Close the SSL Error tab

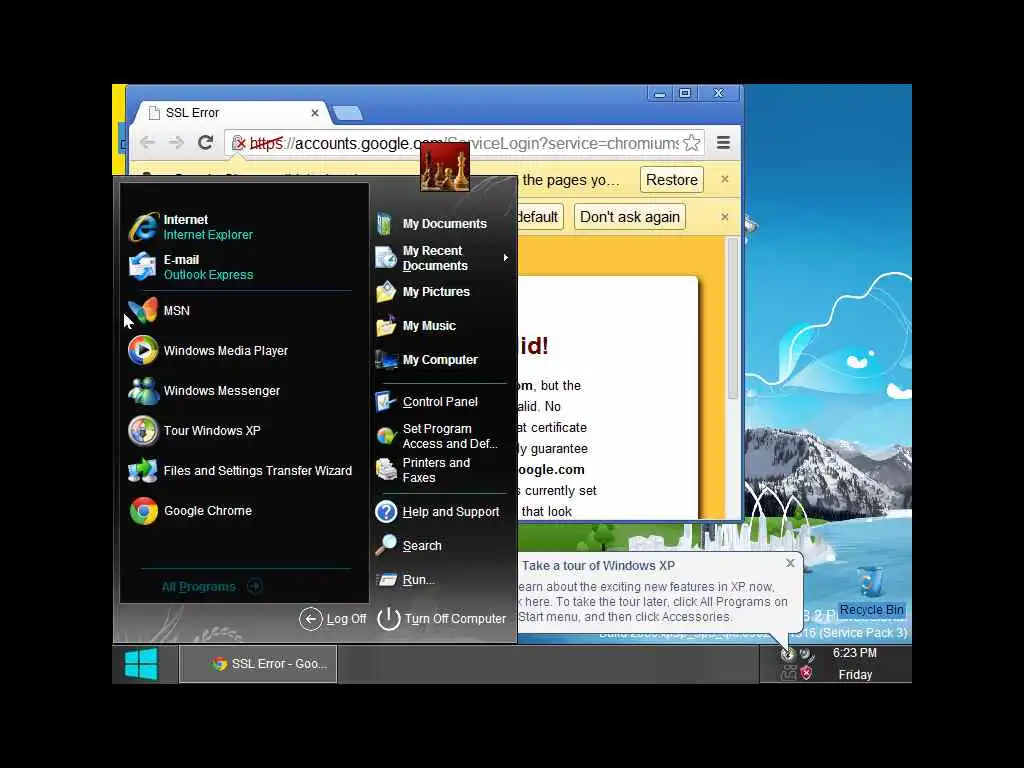pyautogui.click(x=315, y=113)
